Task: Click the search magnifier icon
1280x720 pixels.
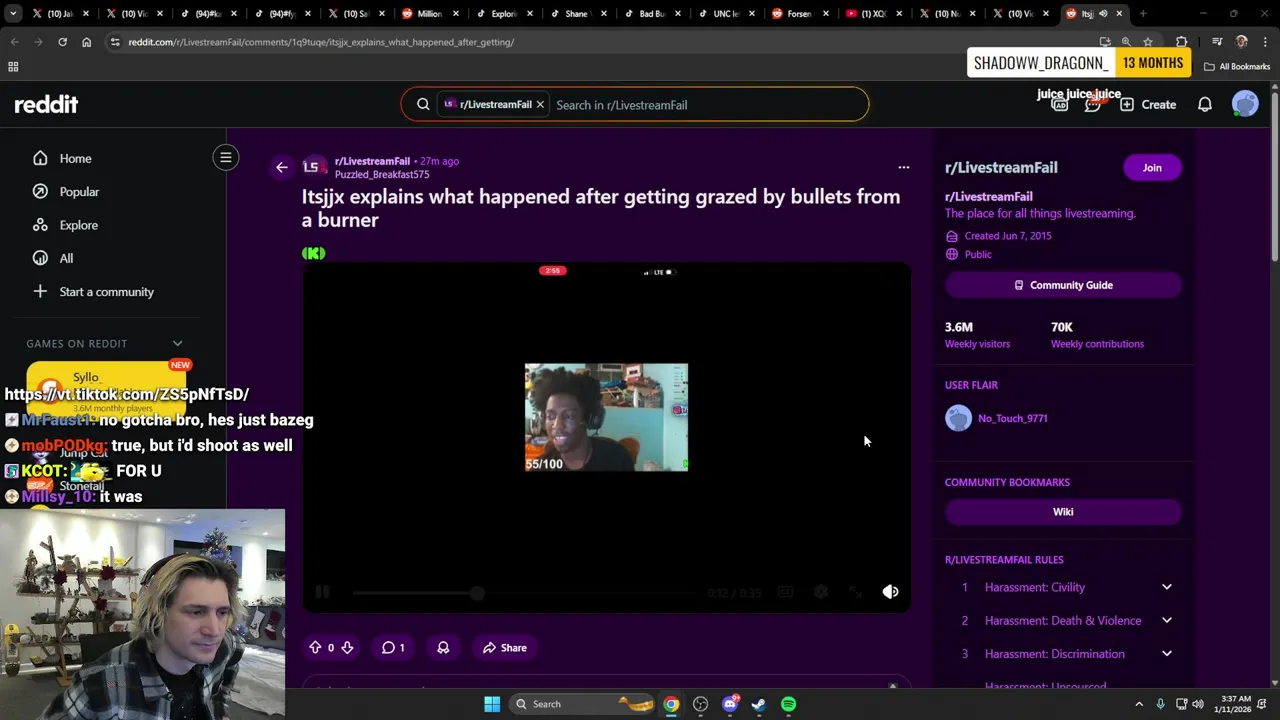Action: click(x=423, y=104)
